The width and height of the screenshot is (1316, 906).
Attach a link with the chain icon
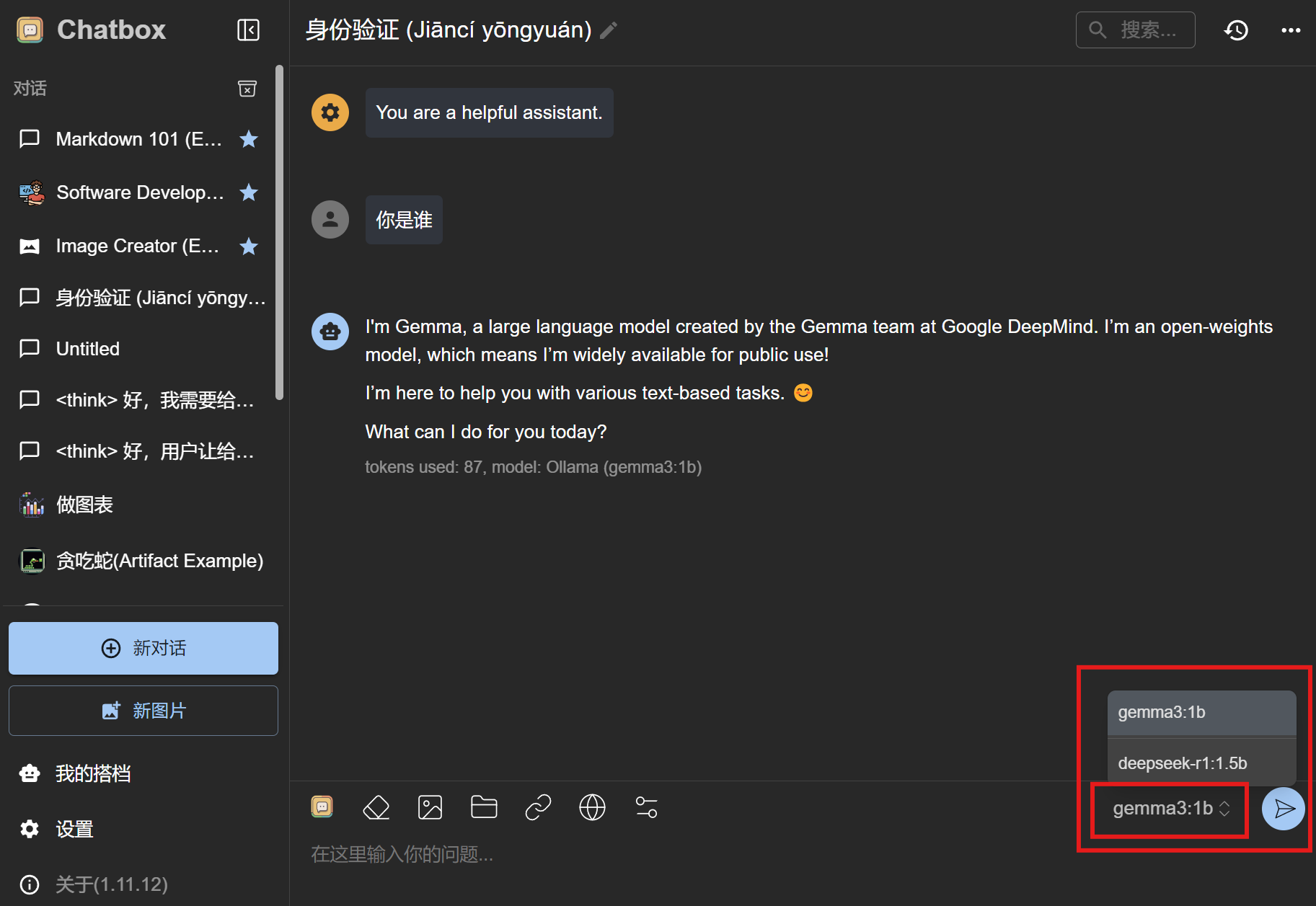click(539, 807)
